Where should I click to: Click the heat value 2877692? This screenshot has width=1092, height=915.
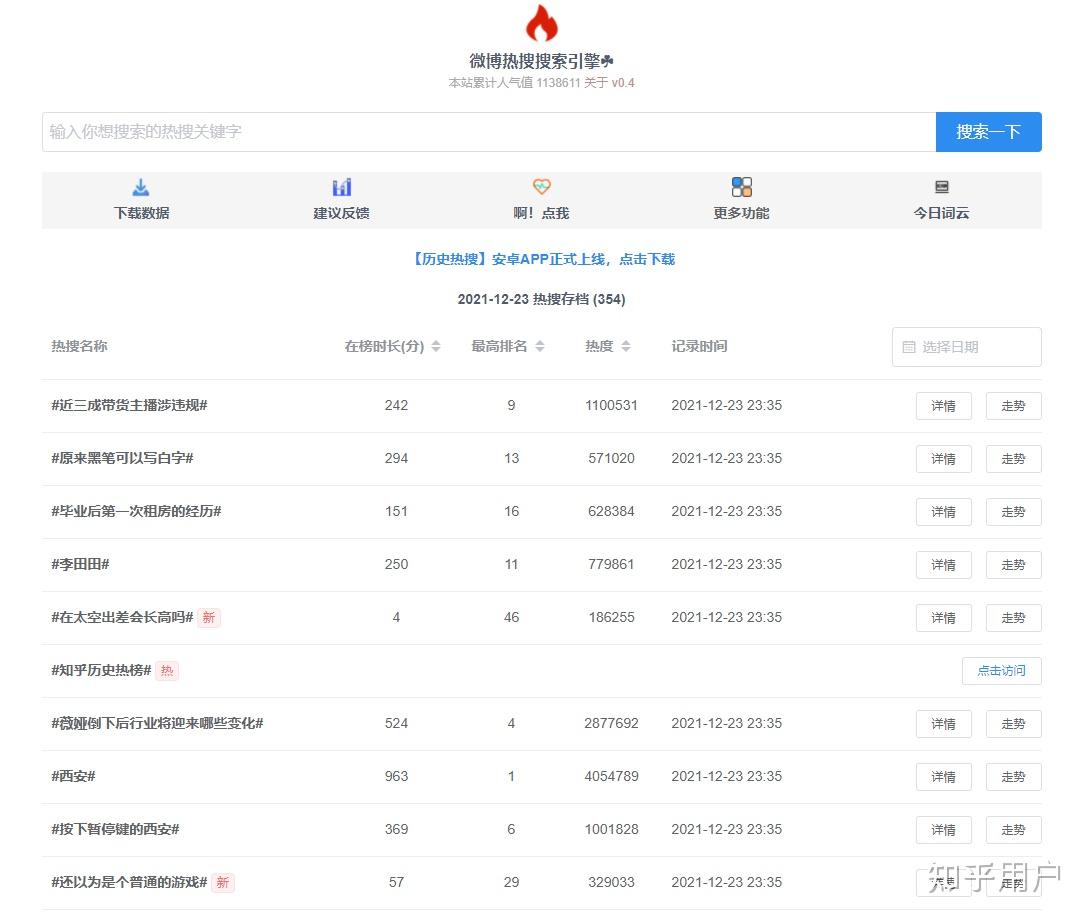coord(611,723)
